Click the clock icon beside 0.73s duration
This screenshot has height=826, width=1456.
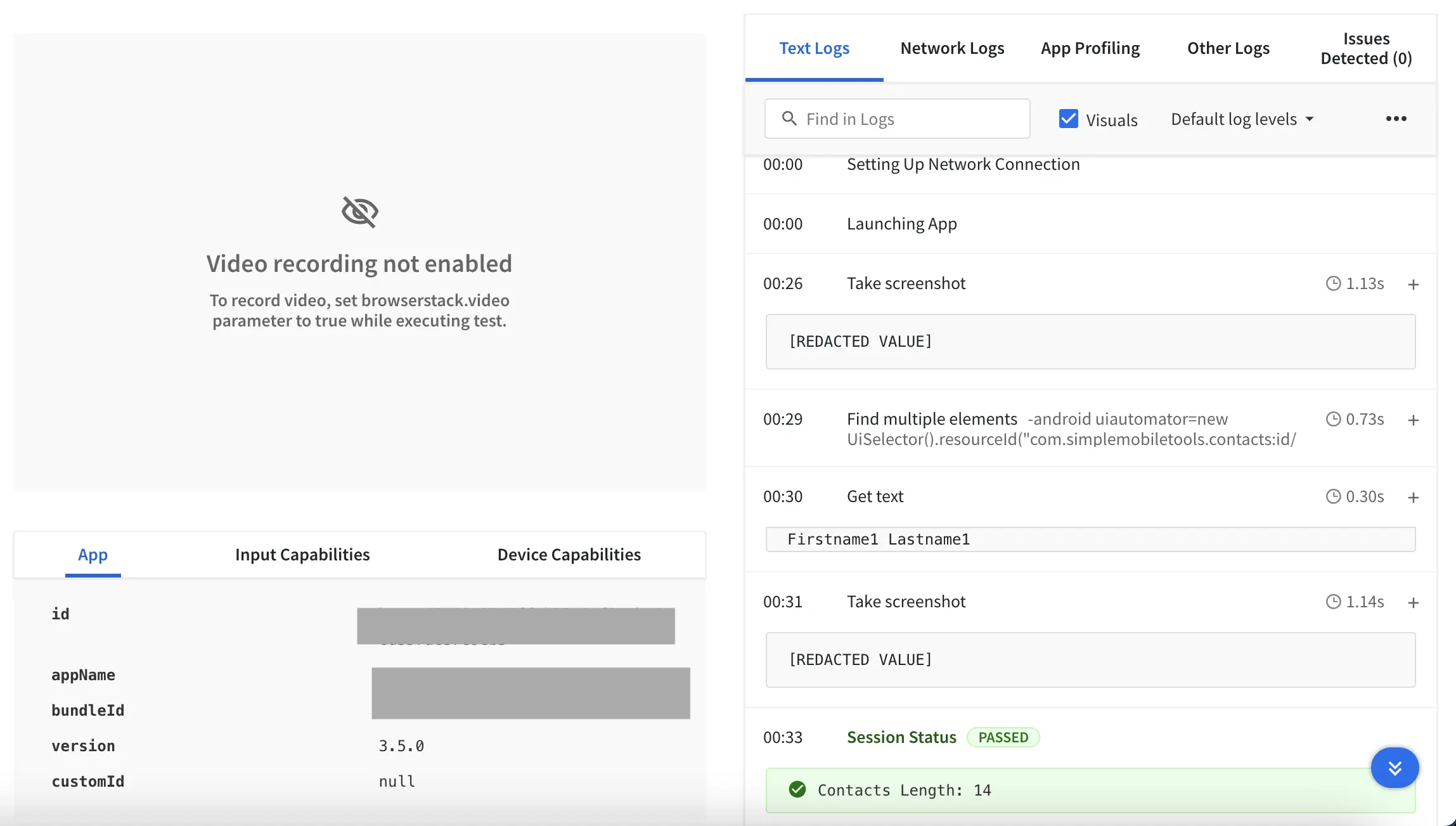pos(1334,419)
